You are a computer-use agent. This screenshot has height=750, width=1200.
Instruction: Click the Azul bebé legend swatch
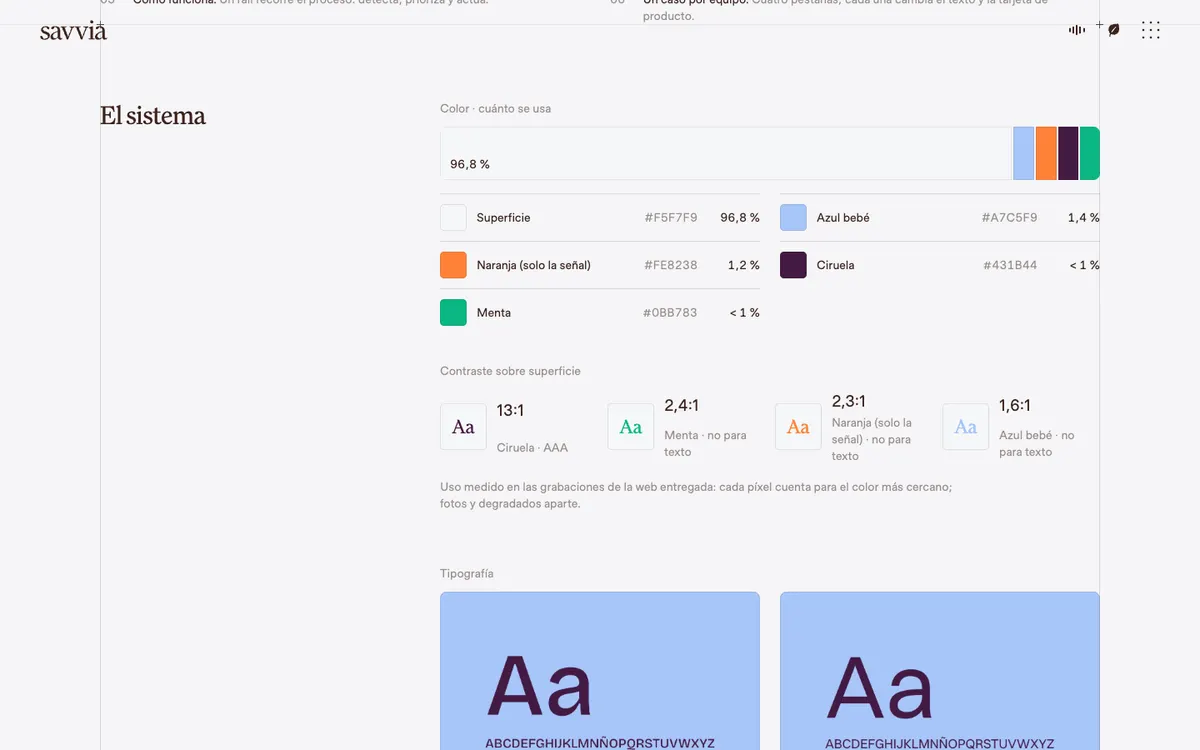click(x=793, y=218)
